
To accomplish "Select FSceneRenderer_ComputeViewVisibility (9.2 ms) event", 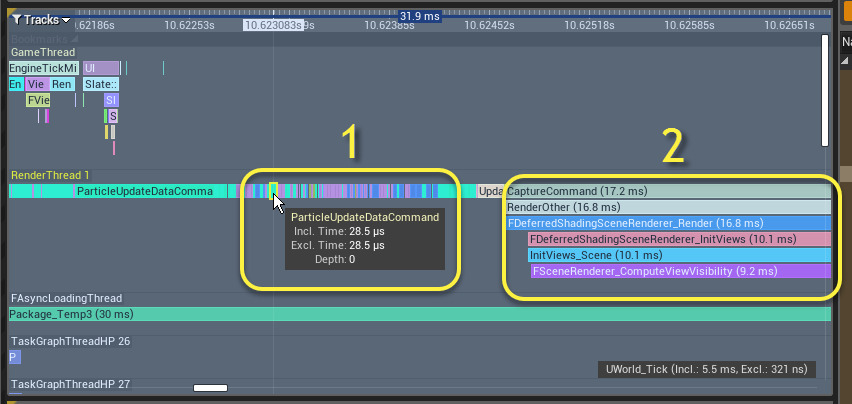I will (x=681, y=271).
